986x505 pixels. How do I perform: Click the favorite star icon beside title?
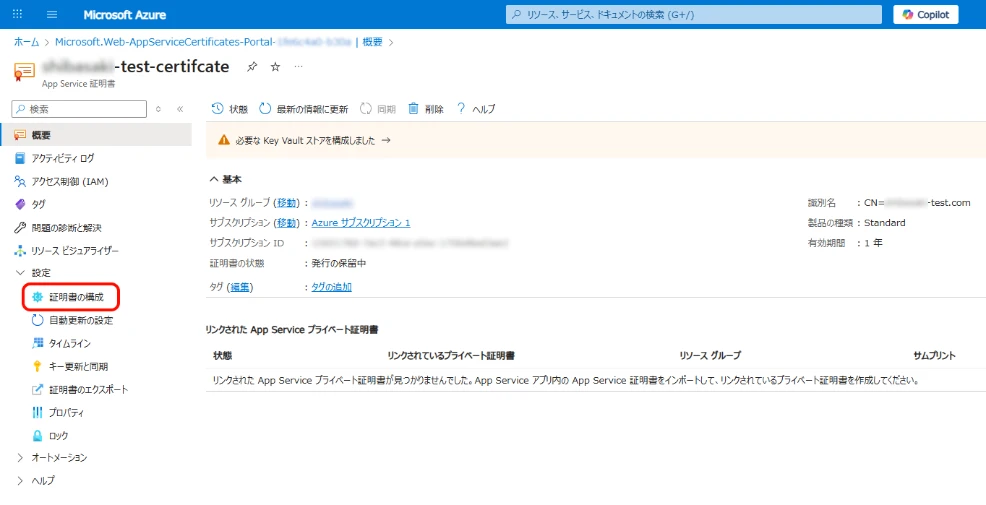click(x=276, y=67)
